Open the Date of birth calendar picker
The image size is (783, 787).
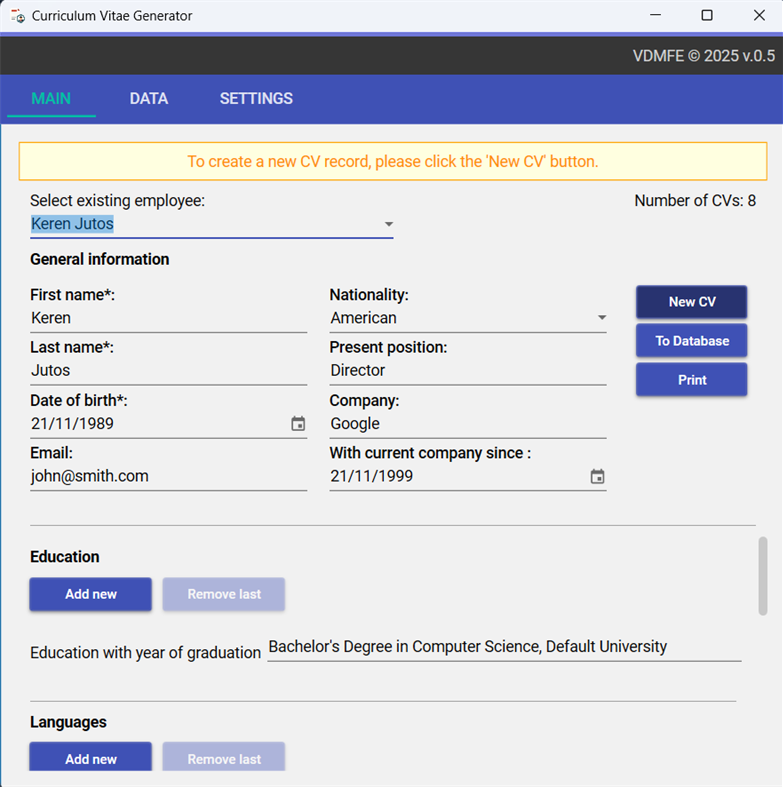click(298, 424)
